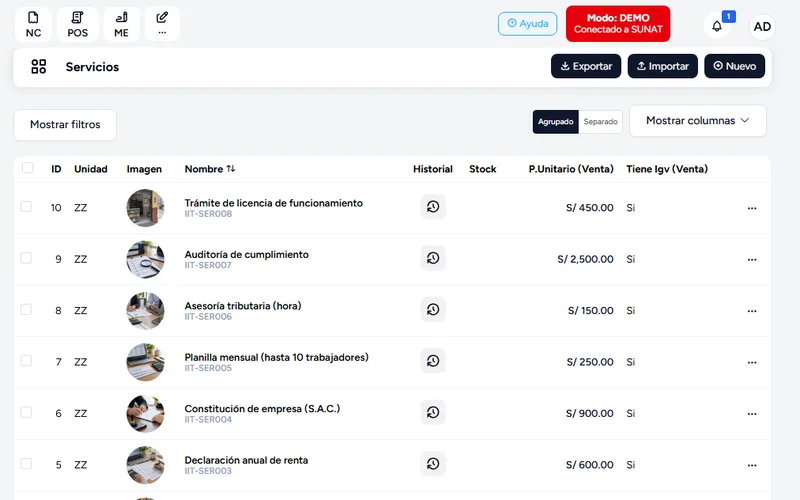This screenshot has width=800, height=500.
Task: Open the AD user avatar menu
Action: 762,27
